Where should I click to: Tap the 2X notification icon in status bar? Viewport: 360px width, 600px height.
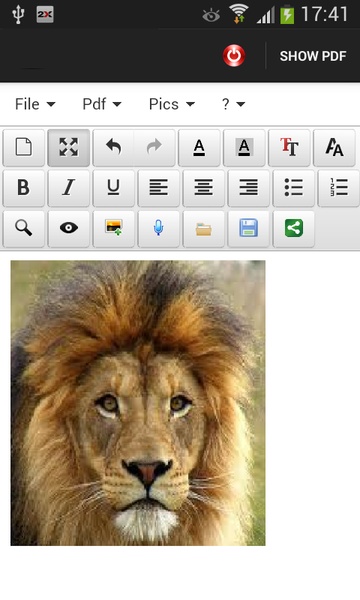pyautogui.click(x=45, y=15)
